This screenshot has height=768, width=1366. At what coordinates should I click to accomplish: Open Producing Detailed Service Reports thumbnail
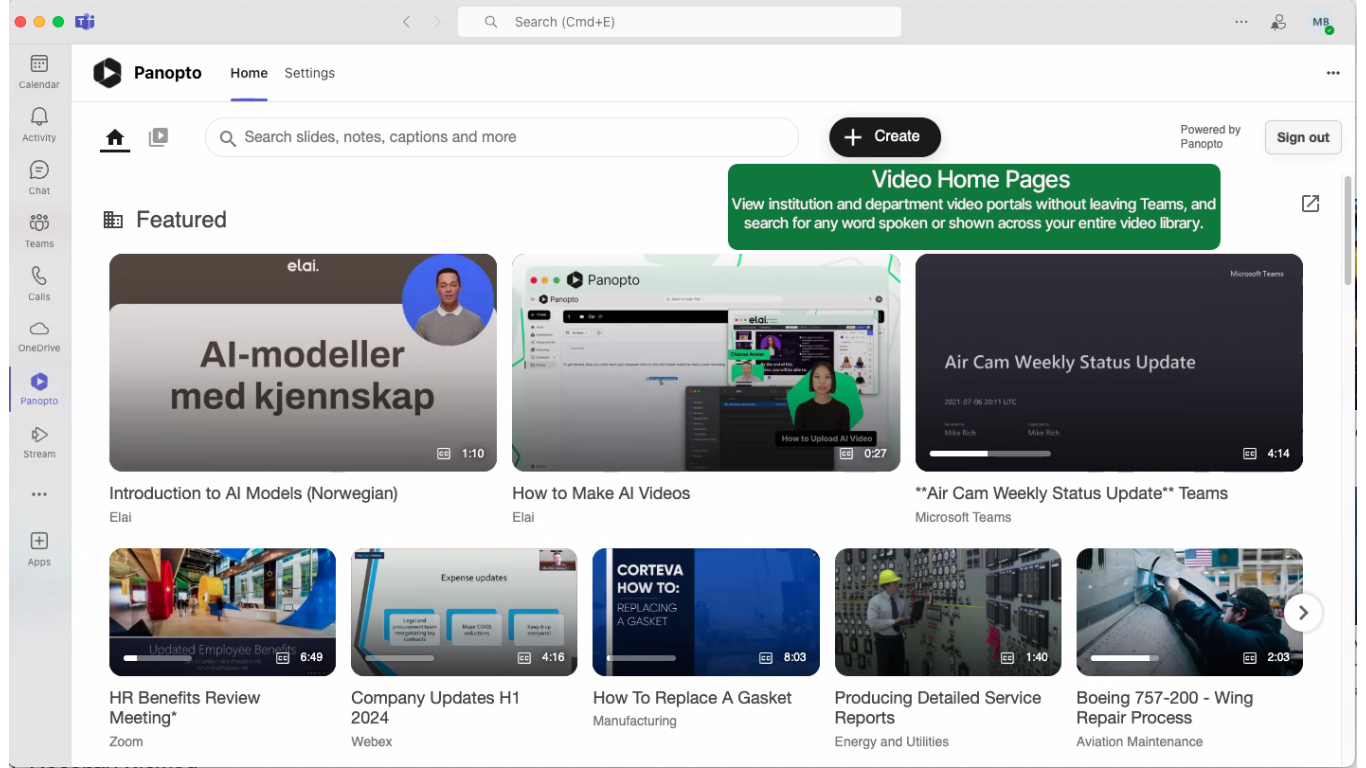click(948, 612)
